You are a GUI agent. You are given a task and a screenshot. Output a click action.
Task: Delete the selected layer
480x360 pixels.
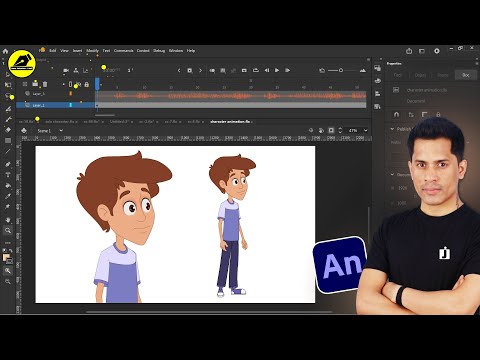pos(45,84)
